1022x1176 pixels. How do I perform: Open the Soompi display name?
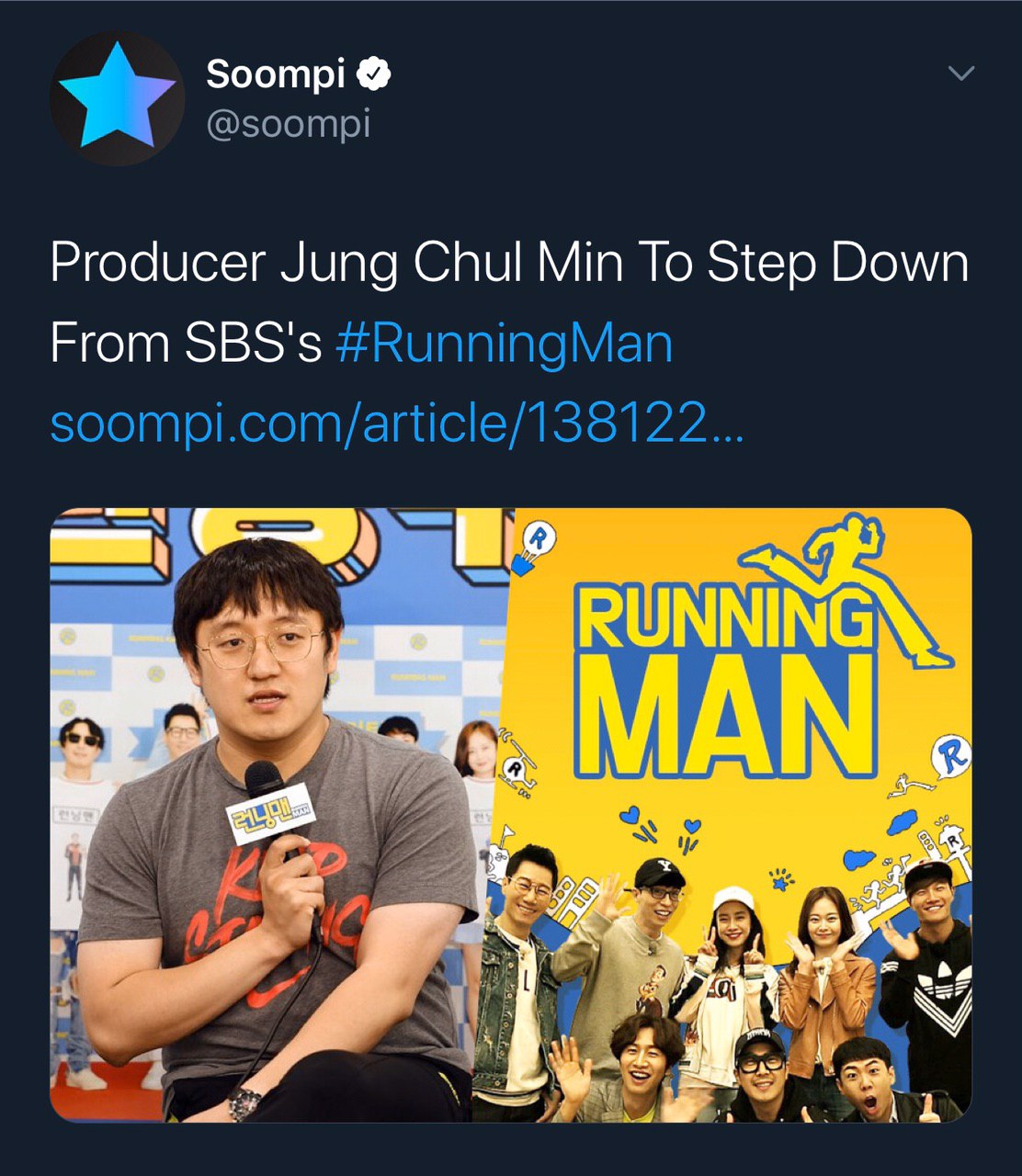275,73
